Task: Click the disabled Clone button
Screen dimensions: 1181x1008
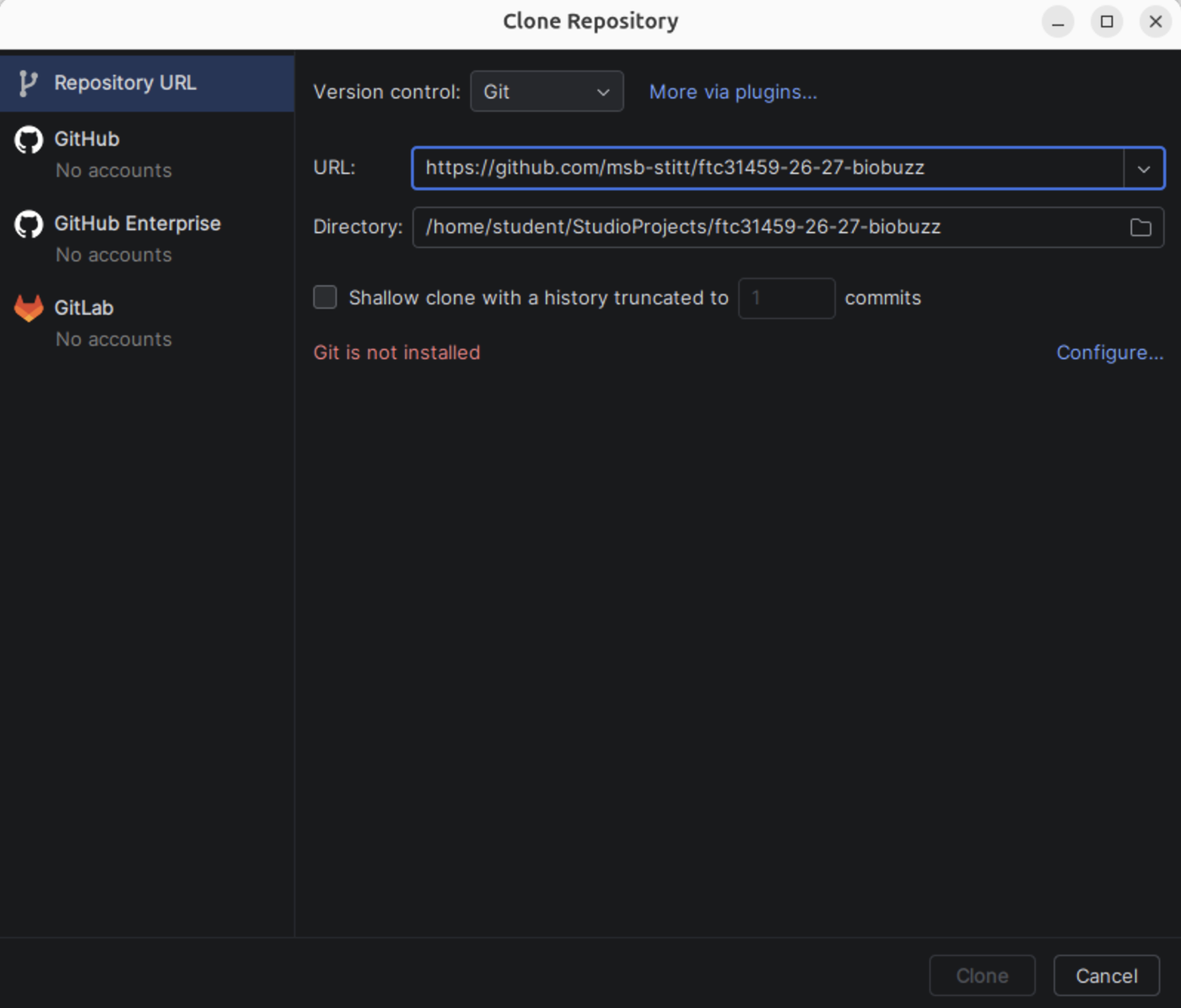Action: click(x=982, y=976)
